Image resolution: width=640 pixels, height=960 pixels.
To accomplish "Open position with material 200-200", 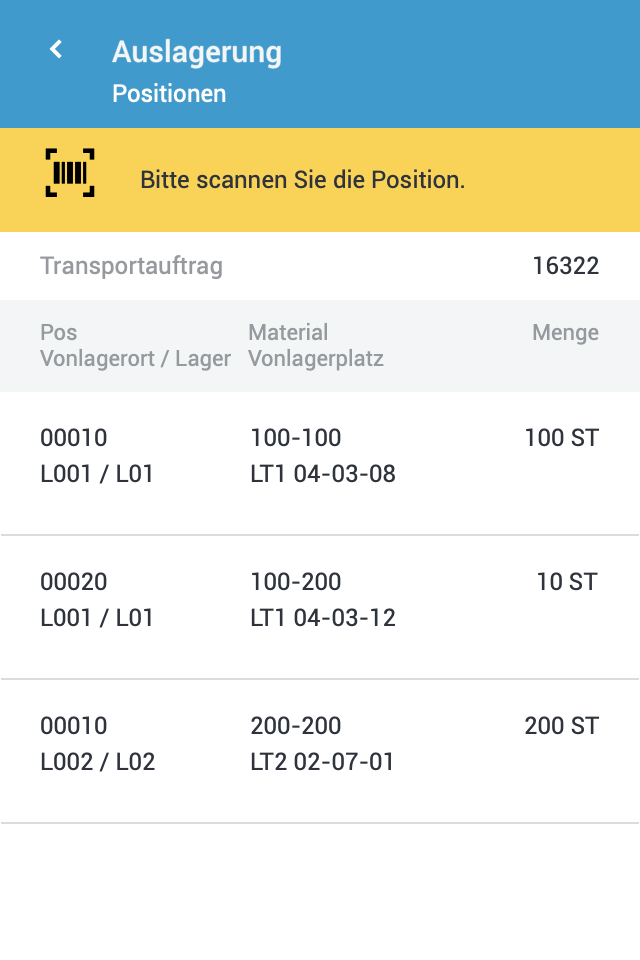I will (295, 726).
